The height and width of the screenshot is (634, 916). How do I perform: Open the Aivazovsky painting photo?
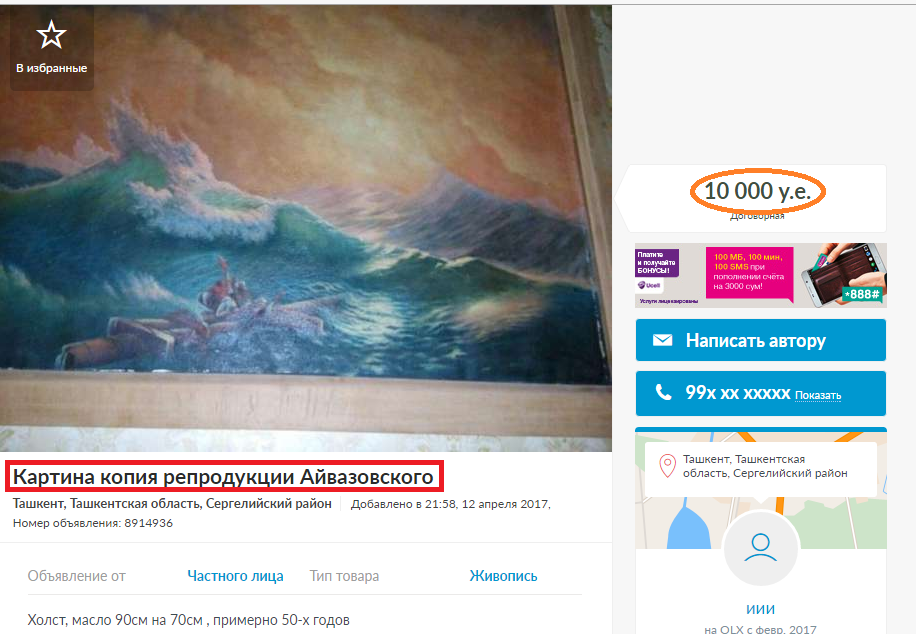click(306, 228)
